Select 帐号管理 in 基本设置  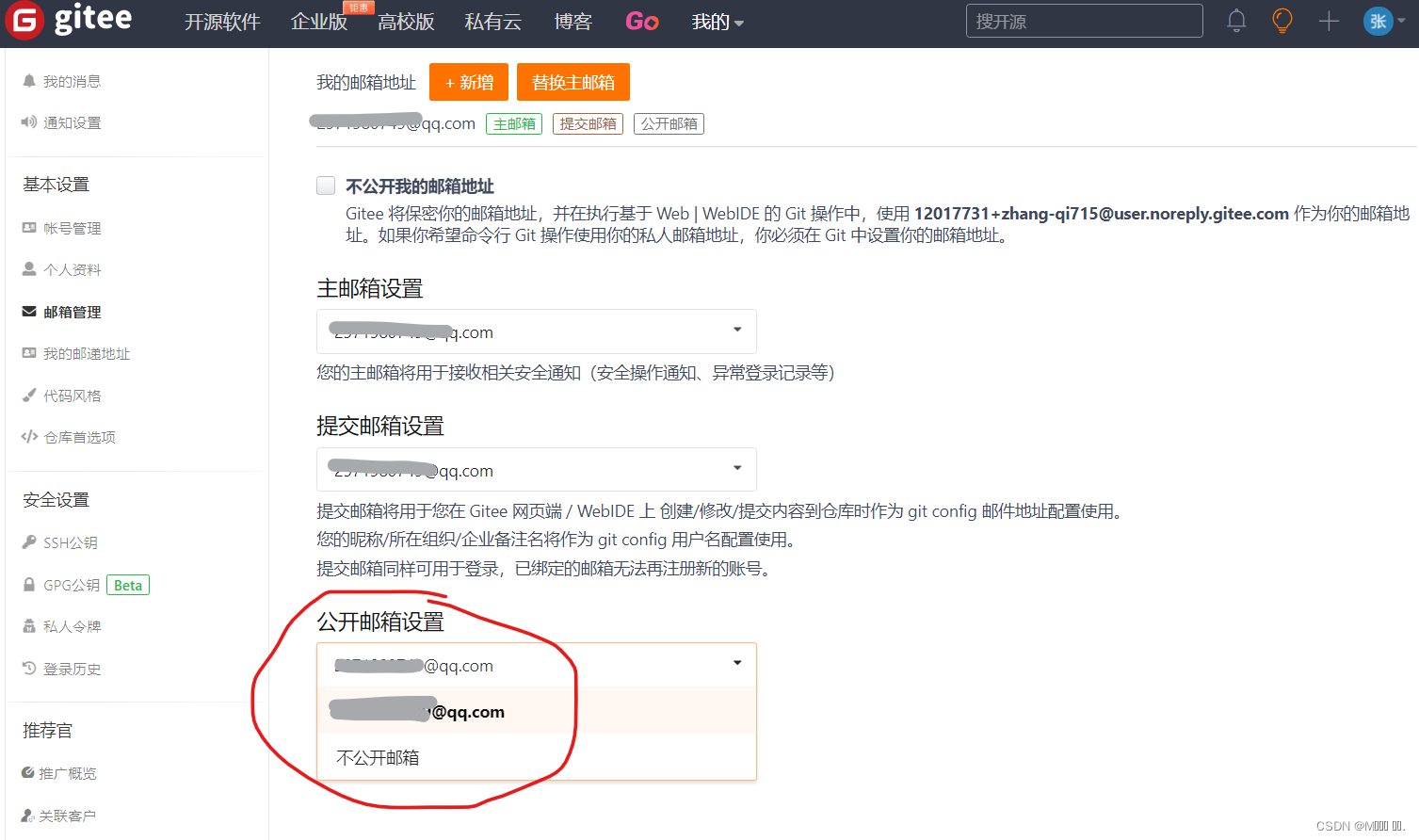[x=73, y=227]
